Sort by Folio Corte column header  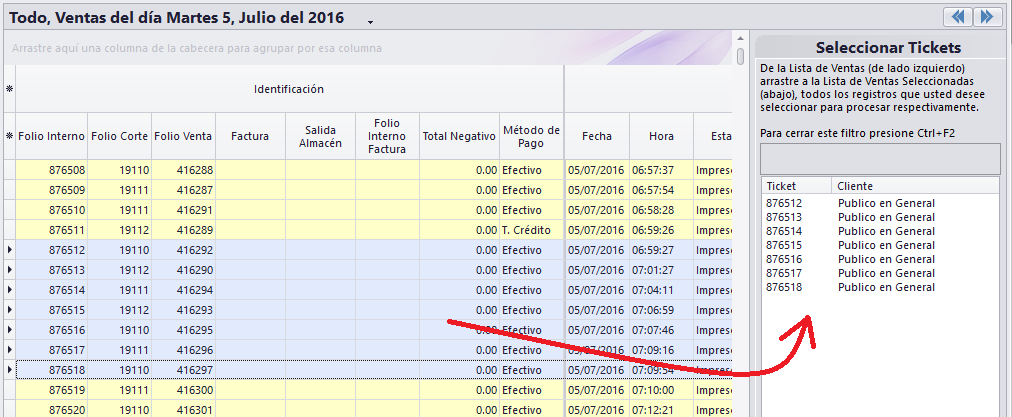119,136
